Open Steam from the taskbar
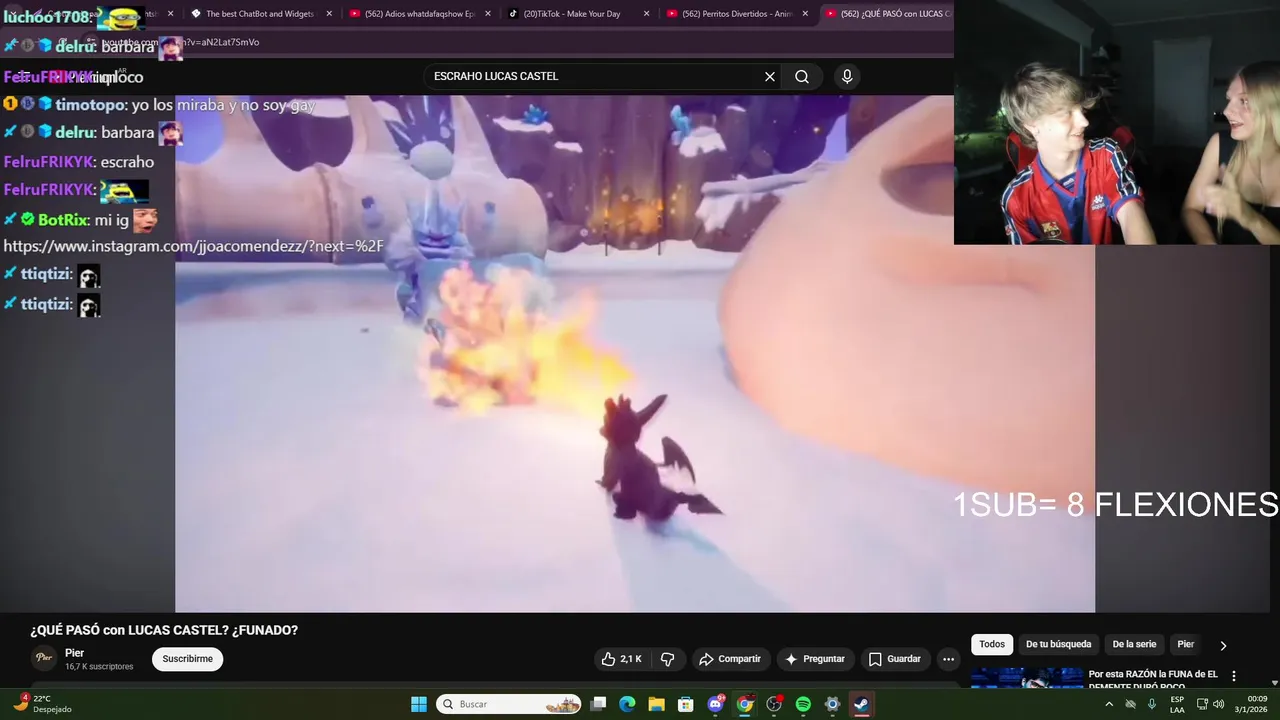This screenshot has height=720, width=1280. pyautogui.click(x=861, y=704)
